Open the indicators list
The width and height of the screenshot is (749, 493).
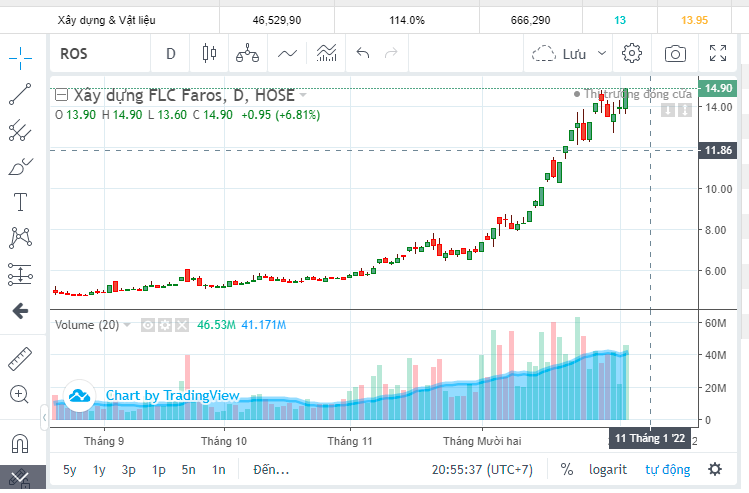327,54
